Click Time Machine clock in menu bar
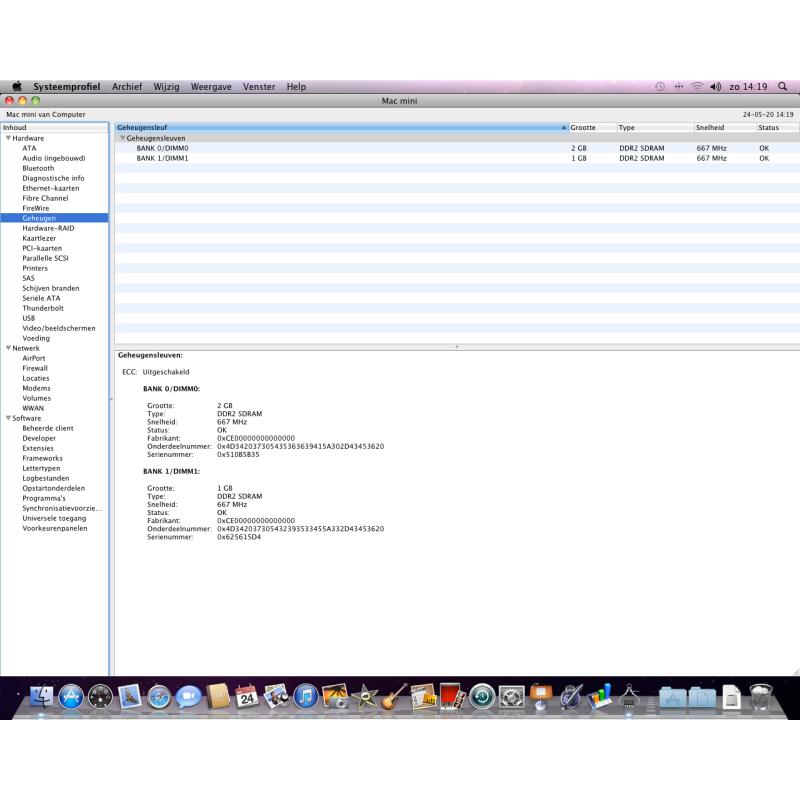 [660, 87]
